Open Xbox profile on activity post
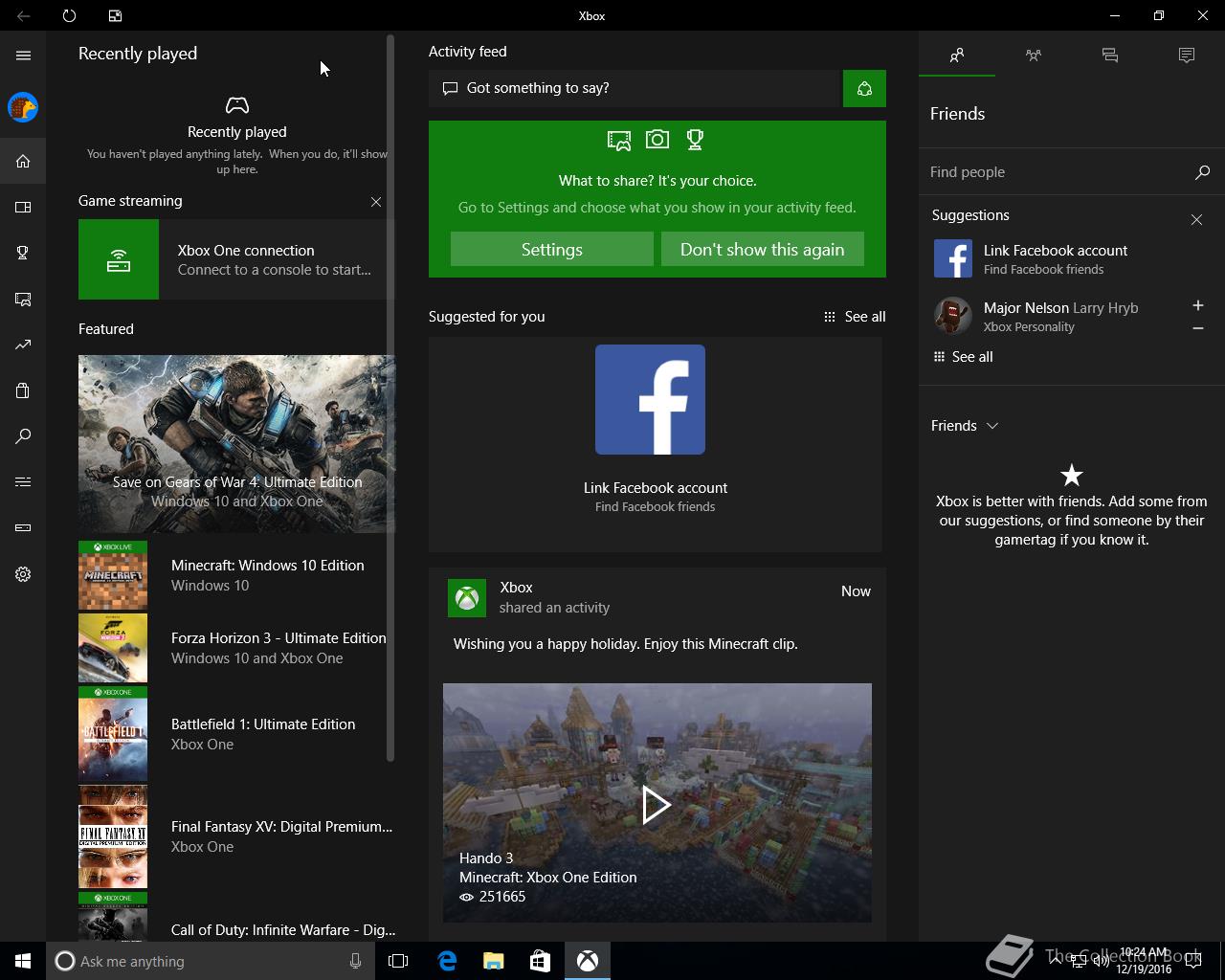This screenshot has height=980, width=1225. pyautogui.click(x=467, y=598)
